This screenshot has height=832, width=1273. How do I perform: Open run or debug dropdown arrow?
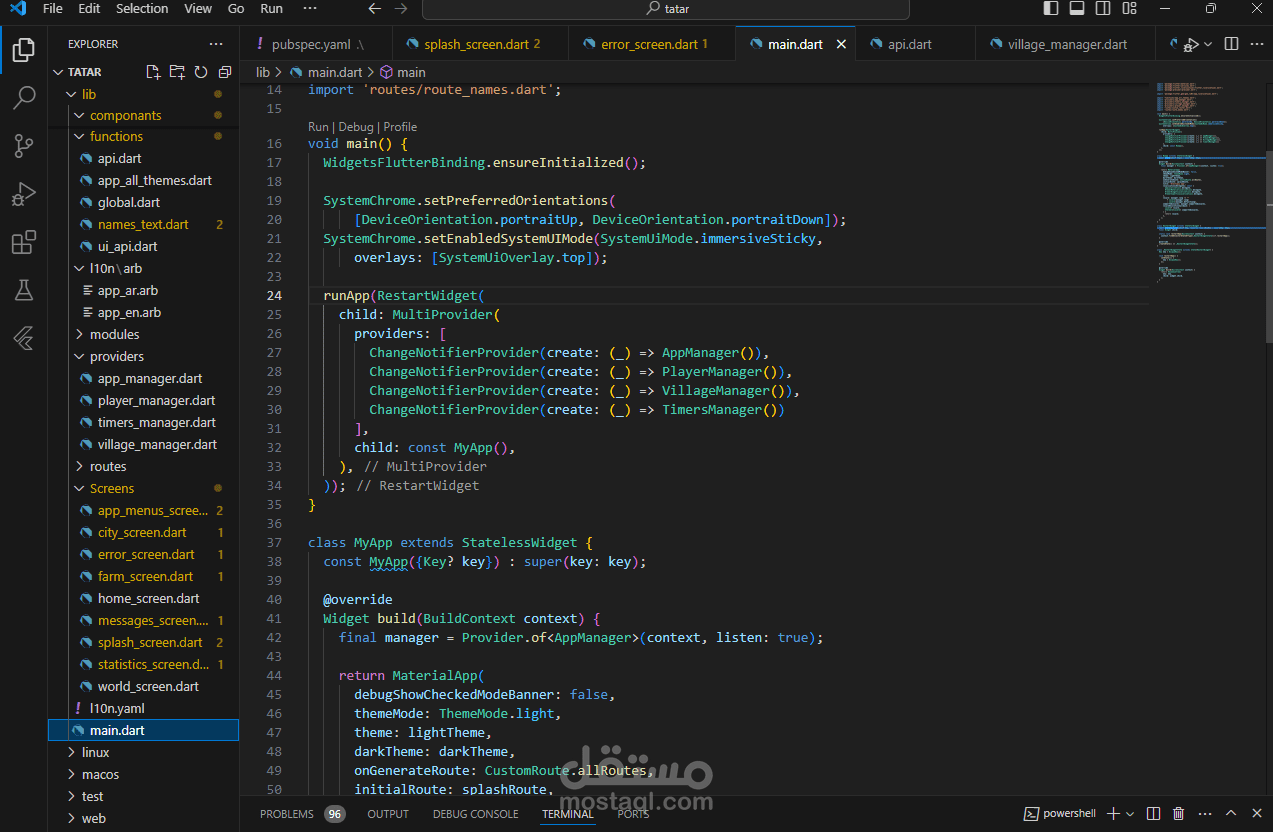pyautogui.click(x=1208, y=44)
